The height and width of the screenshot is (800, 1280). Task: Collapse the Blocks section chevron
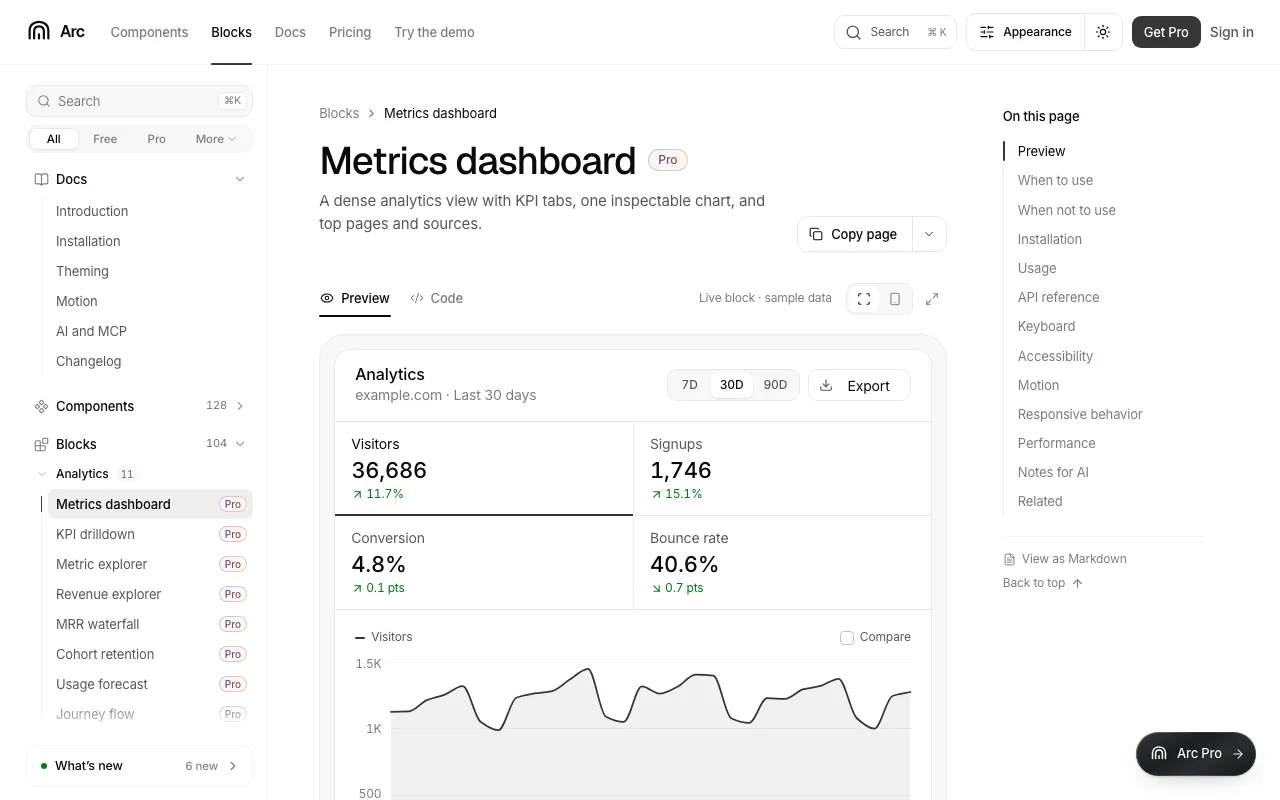(x=240, y=444)
